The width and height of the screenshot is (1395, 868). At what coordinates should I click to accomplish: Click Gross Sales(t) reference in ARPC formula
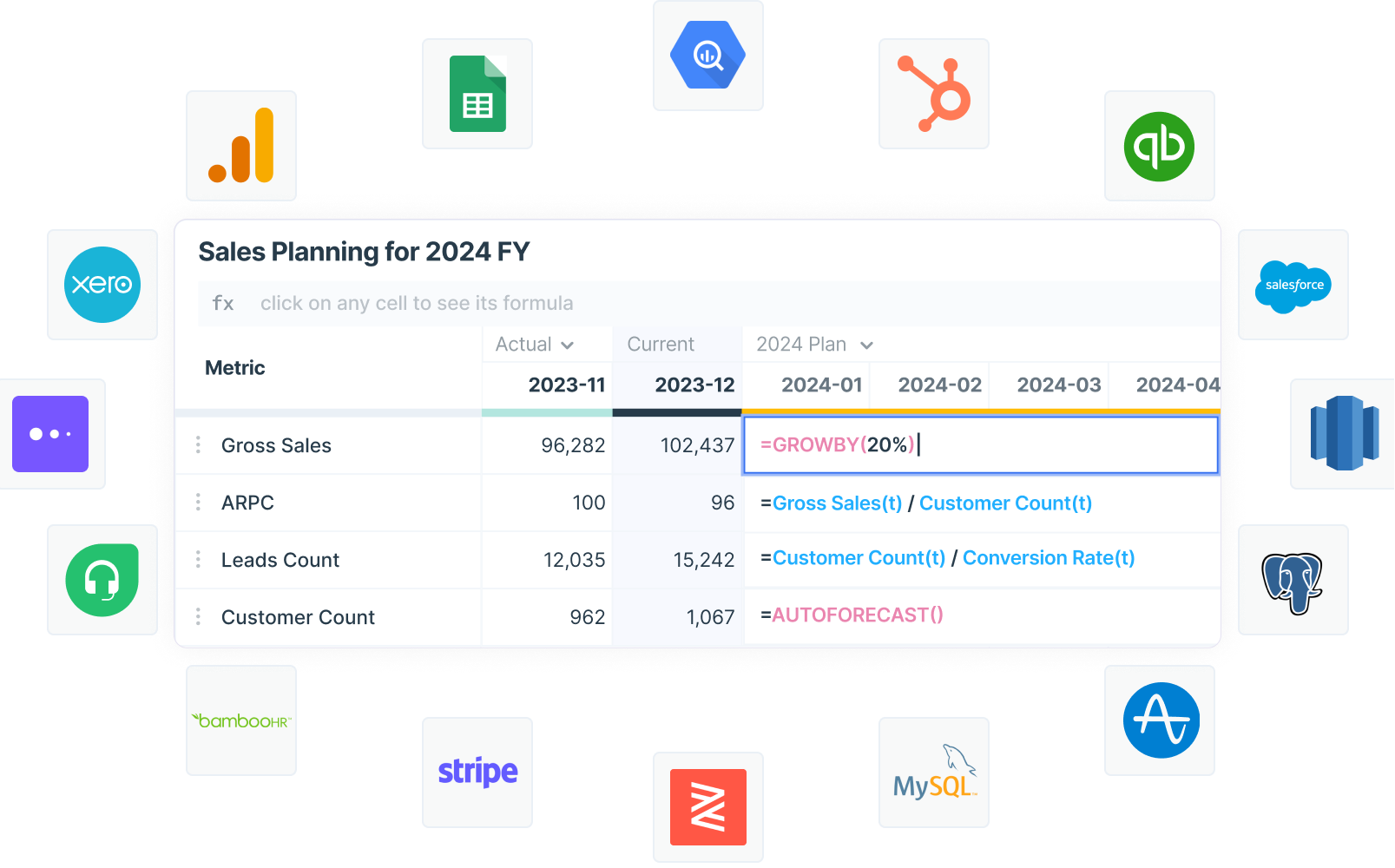[838, 503]
